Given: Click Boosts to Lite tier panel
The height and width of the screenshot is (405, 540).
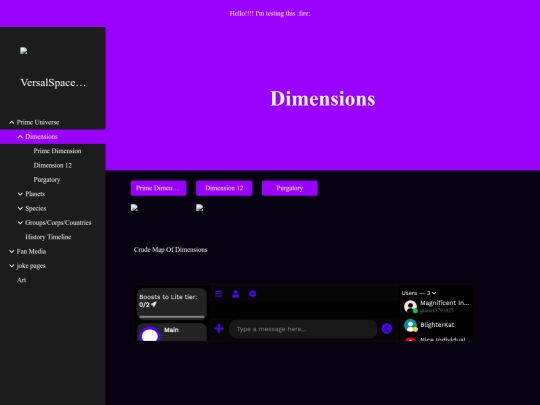Looking at the screenshot, I should click(x=172, y=304).
